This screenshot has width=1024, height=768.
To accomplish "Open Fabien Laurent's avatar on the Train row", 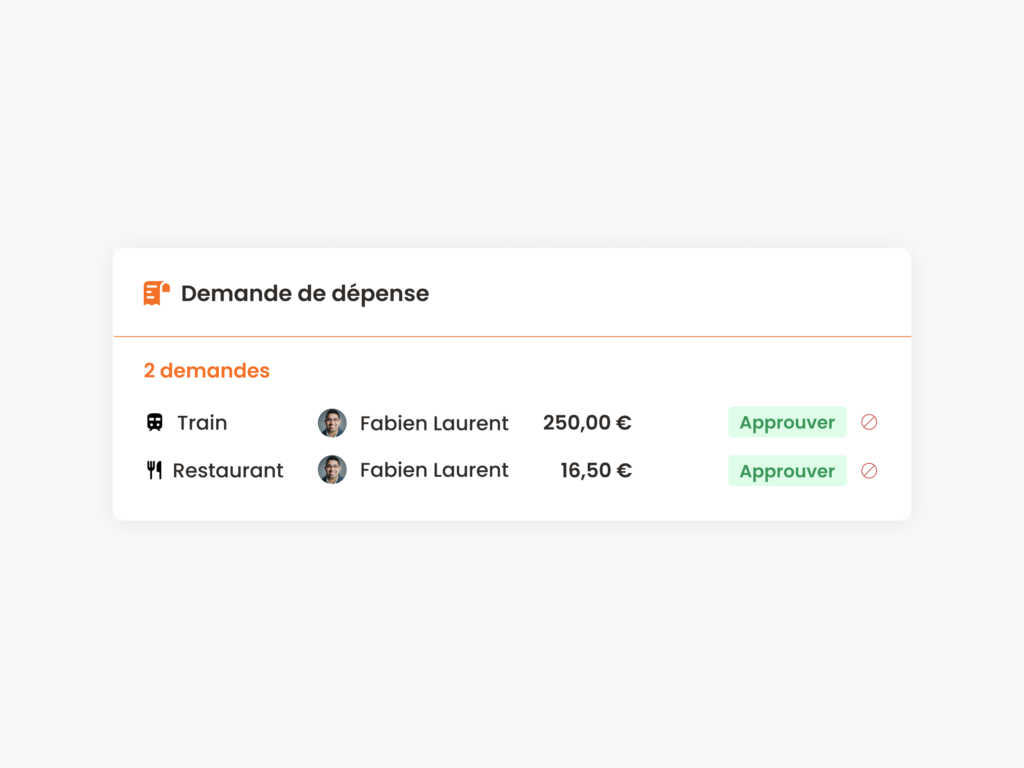I will pyautogui.click(x=332, y=422).
